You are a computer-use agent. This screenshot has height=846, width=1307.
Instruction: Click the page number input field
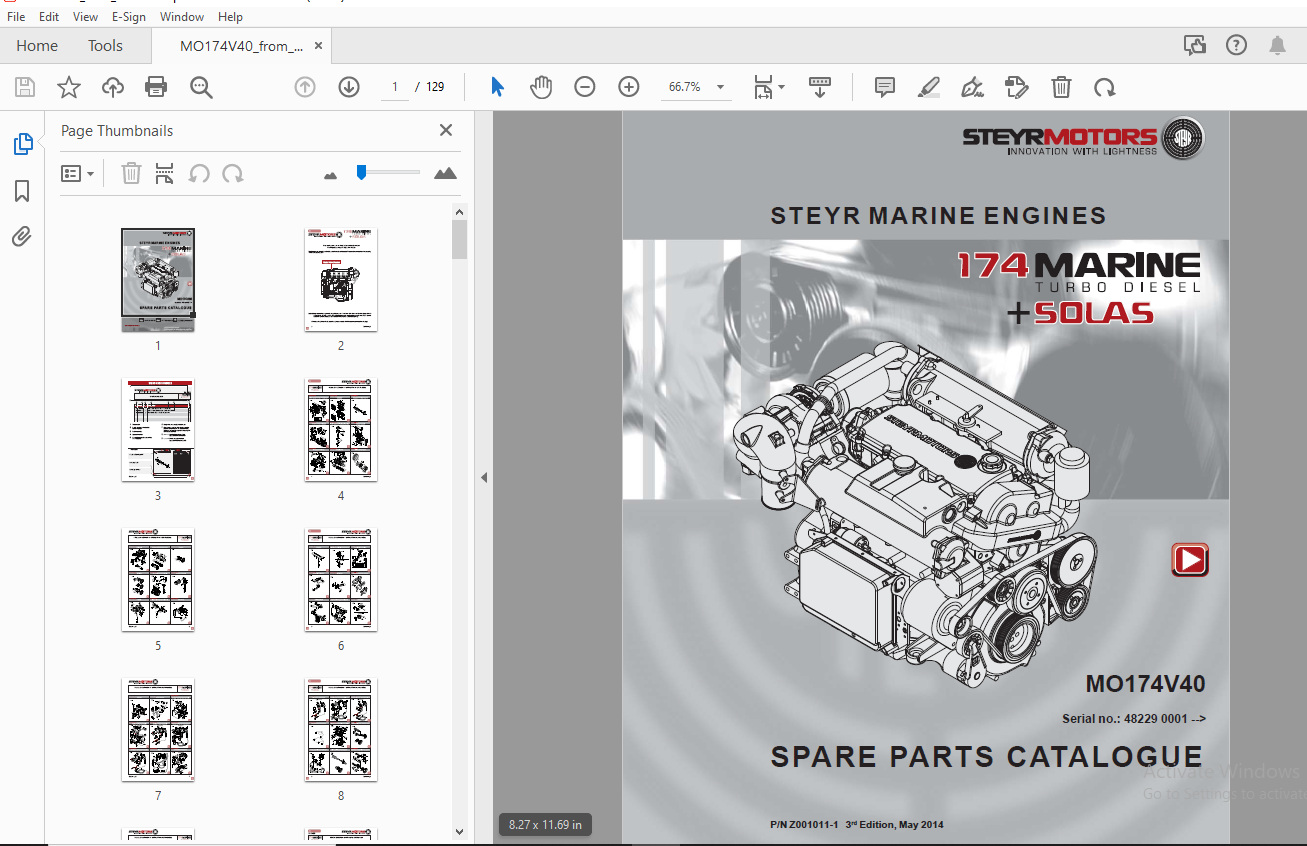[x=395, y=87]
